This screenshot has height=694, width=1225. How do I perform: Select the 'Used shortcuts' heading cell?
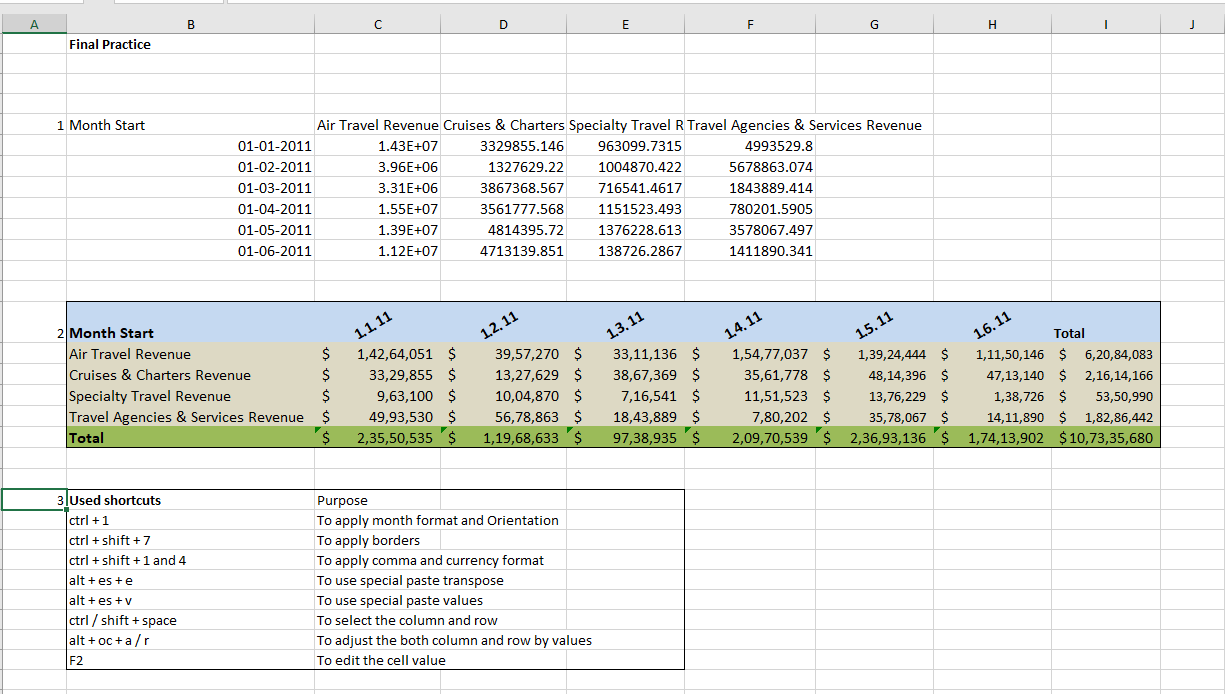pos(191,500)
